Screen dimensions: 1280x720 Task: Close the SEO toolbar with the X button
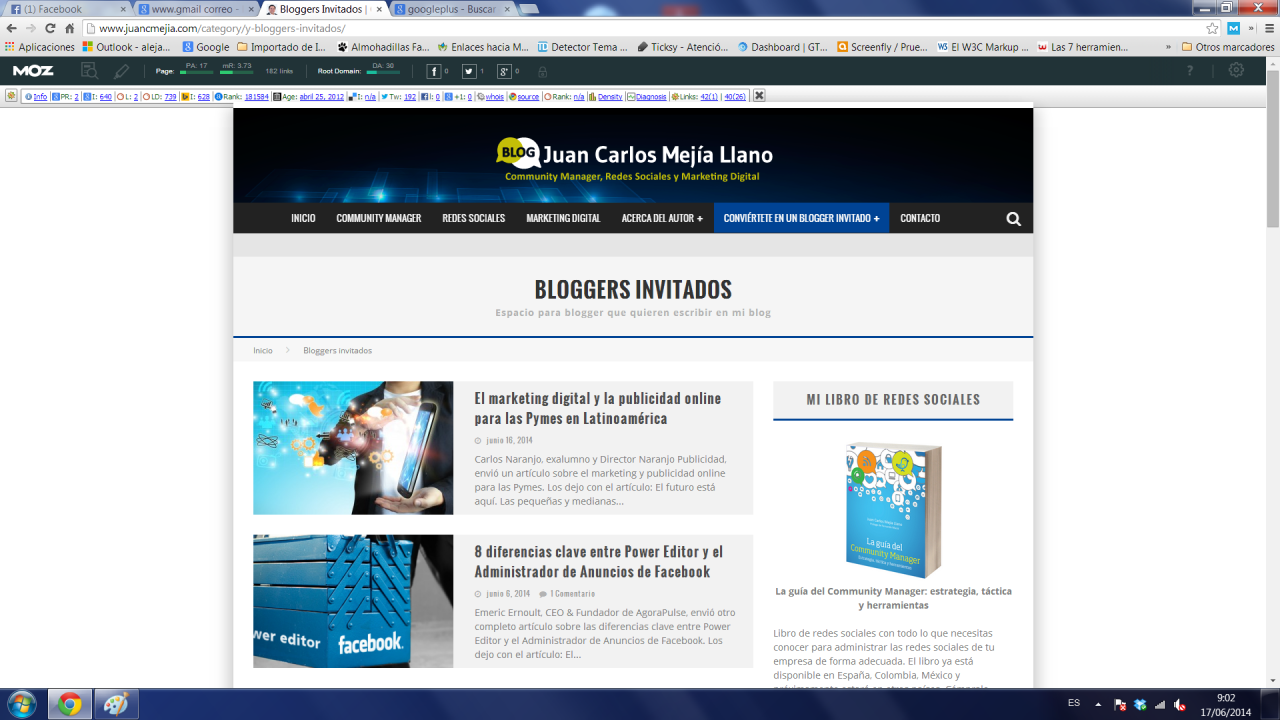coord(759,96)
